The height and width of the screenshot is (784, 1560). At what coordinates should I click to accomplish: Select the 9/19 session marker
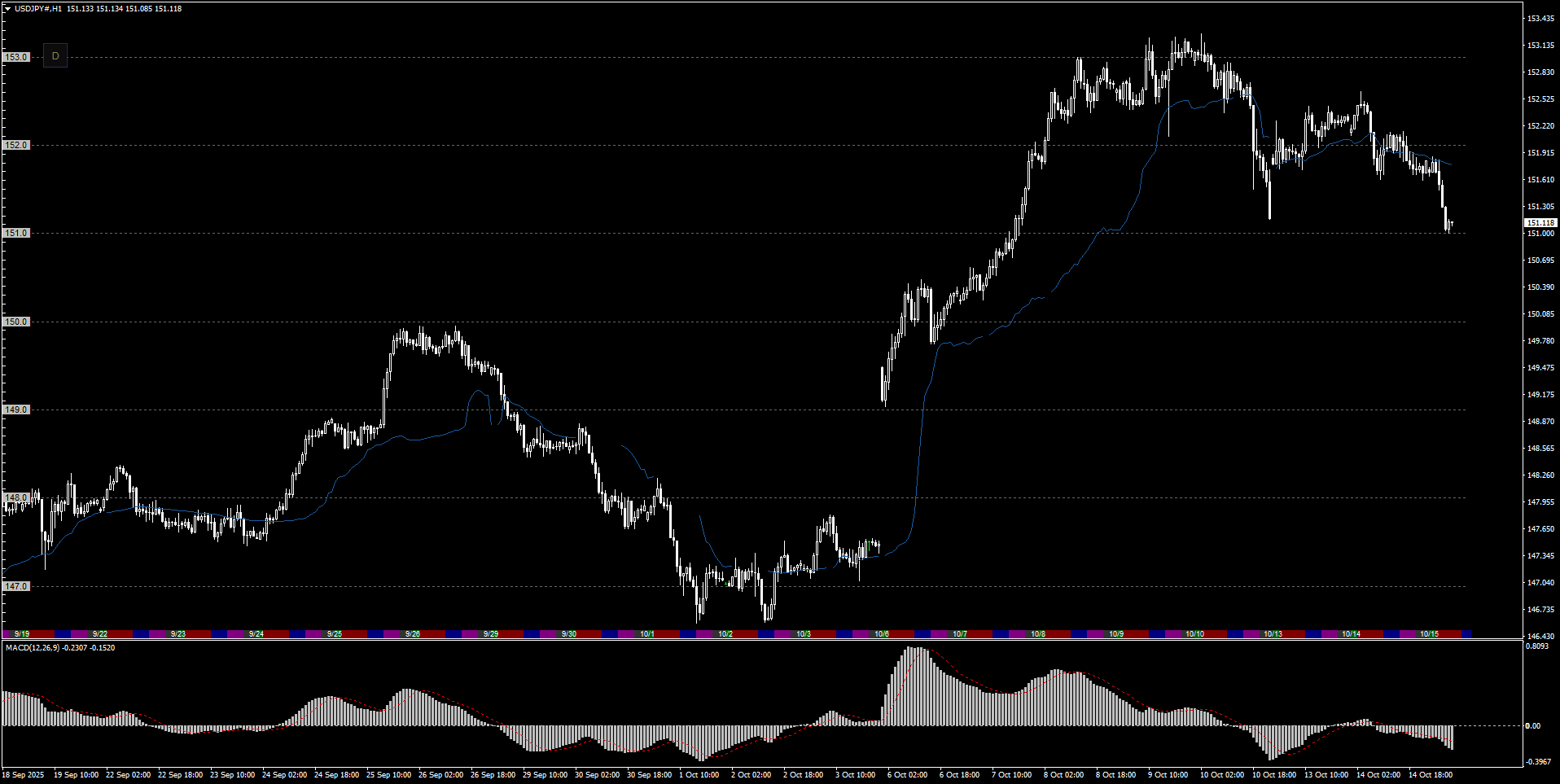[x=22, y=633]
